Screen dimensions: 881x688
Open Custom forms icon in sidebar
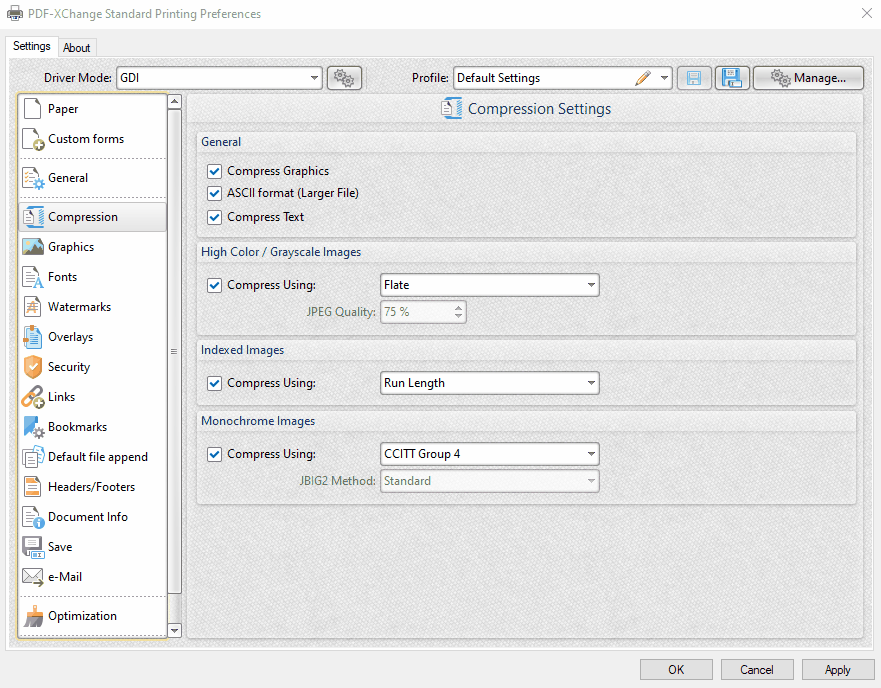click(x=33, y=139)
